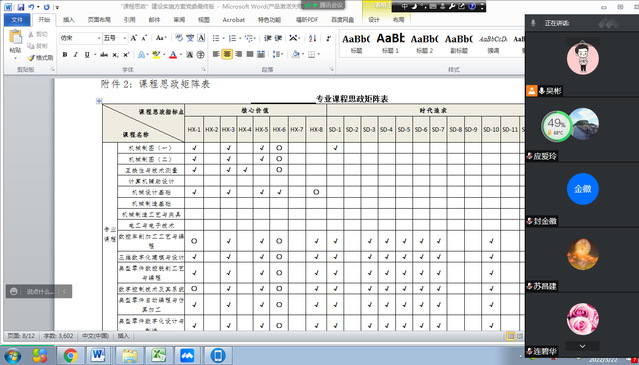Apply center text alignment
Image resolution: width=639 pixels, height=365 pixels.
227,54
